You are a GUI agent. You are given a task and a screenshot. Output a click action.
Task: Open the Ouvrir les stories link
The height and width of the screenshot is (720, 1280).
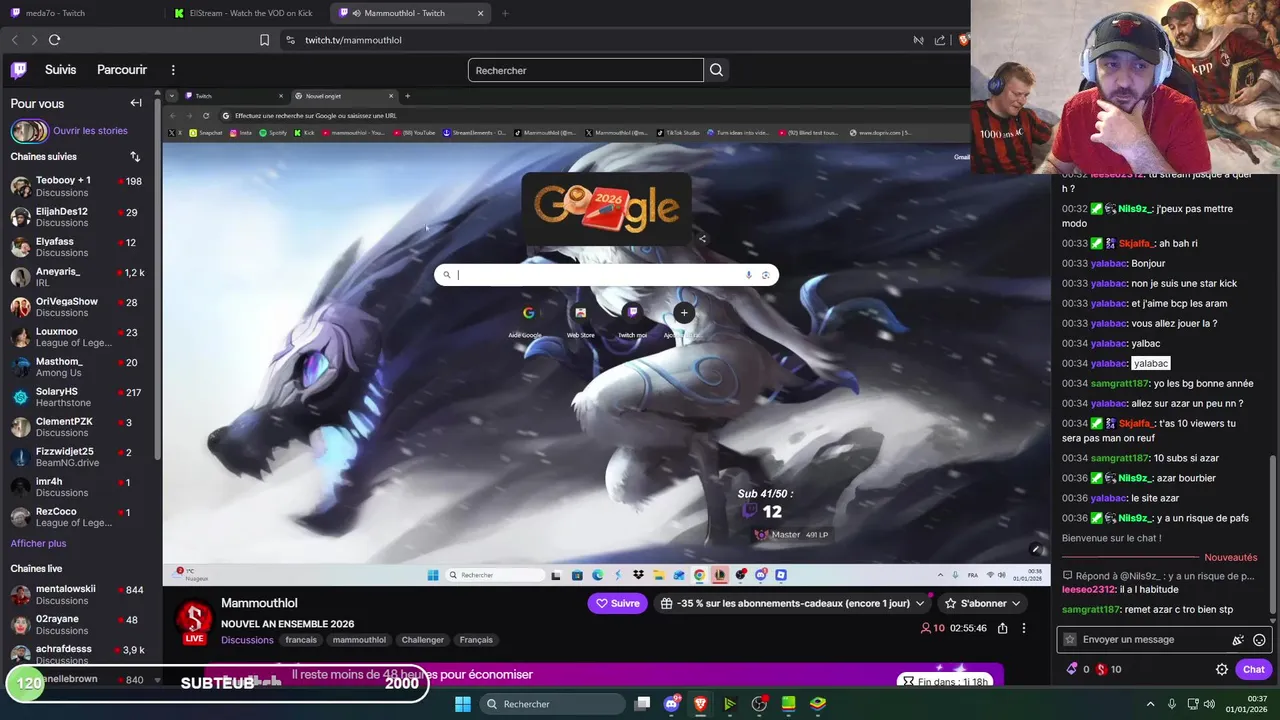click(x=90, y=131)
